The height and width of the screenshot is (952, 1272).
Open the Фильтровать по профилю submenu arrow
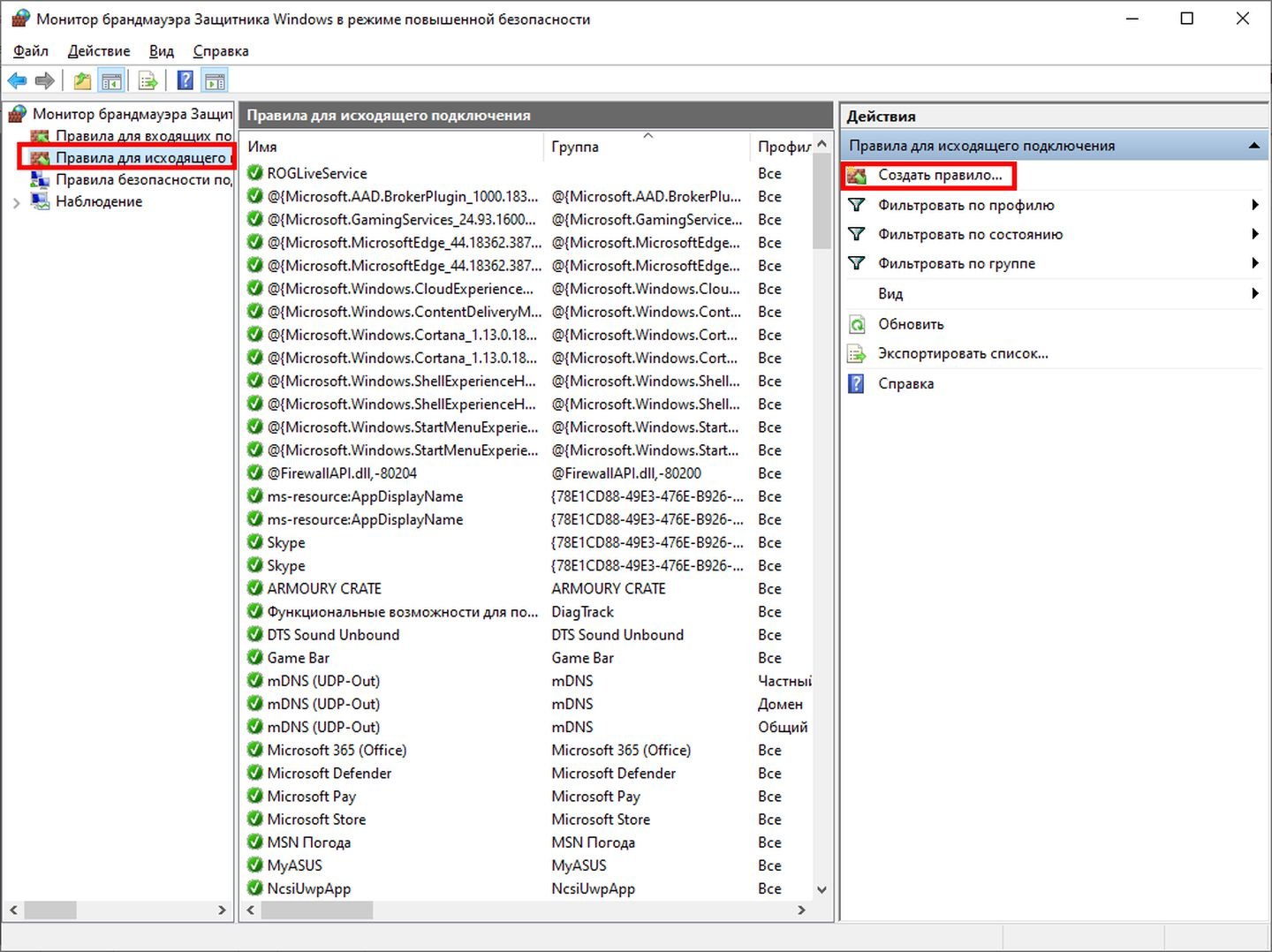click(1254, 205)
